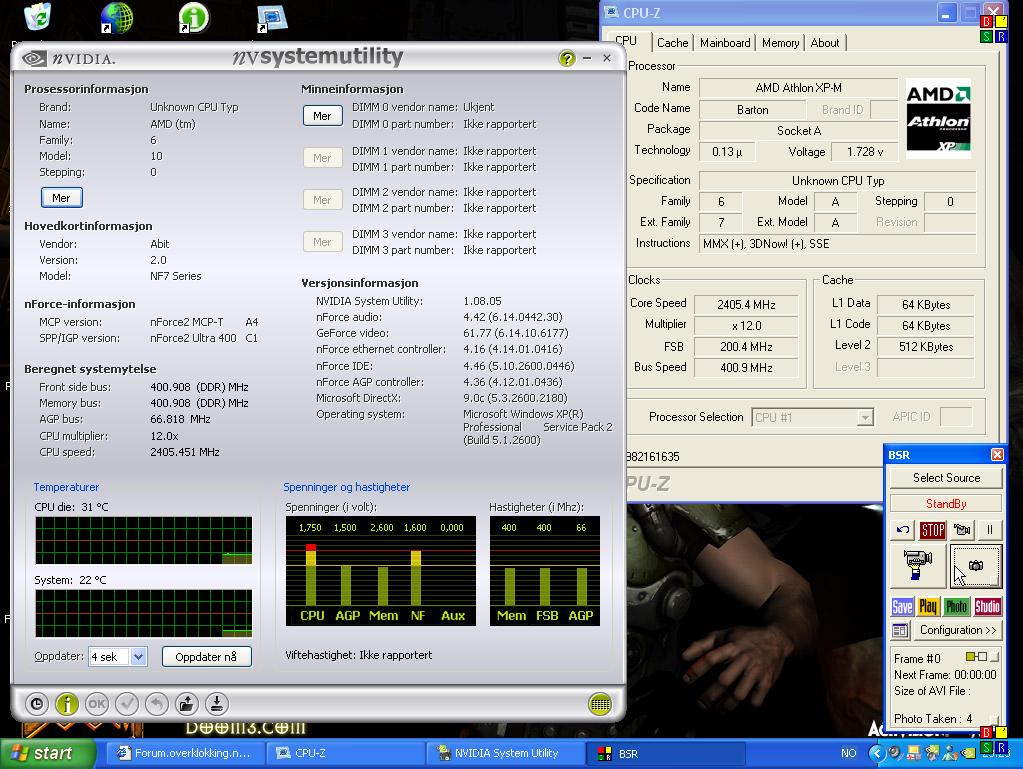Click the Mer button for DIMM 2
The height and width of the screenshot is (769, 1023).
point(322,200)
